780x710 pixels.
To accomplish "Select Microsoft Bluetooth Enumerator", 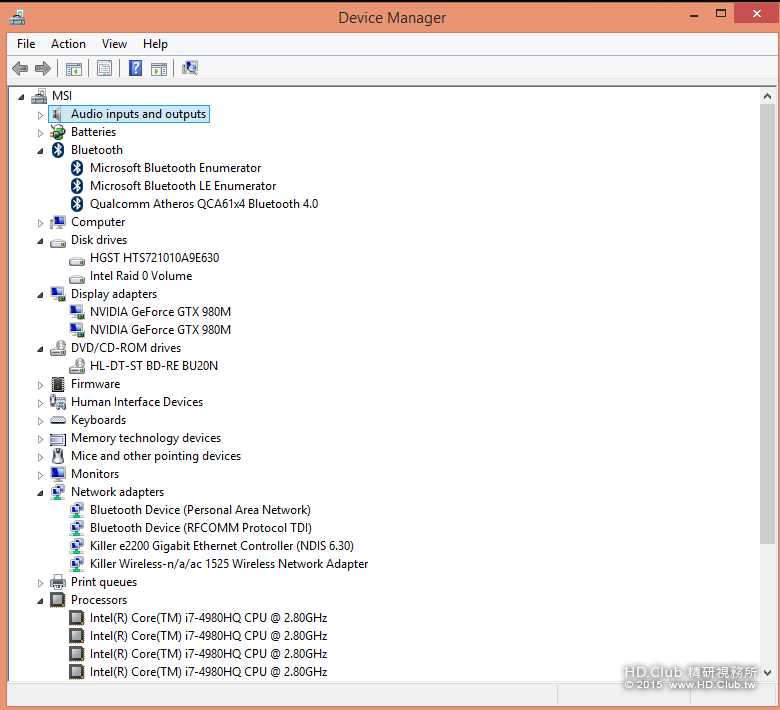I will click(176, 168).
